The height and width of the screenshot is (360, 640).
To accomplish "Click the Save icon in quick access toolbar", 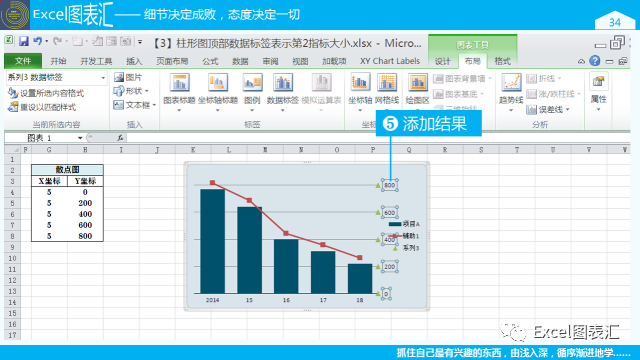I will coord(24,41).
